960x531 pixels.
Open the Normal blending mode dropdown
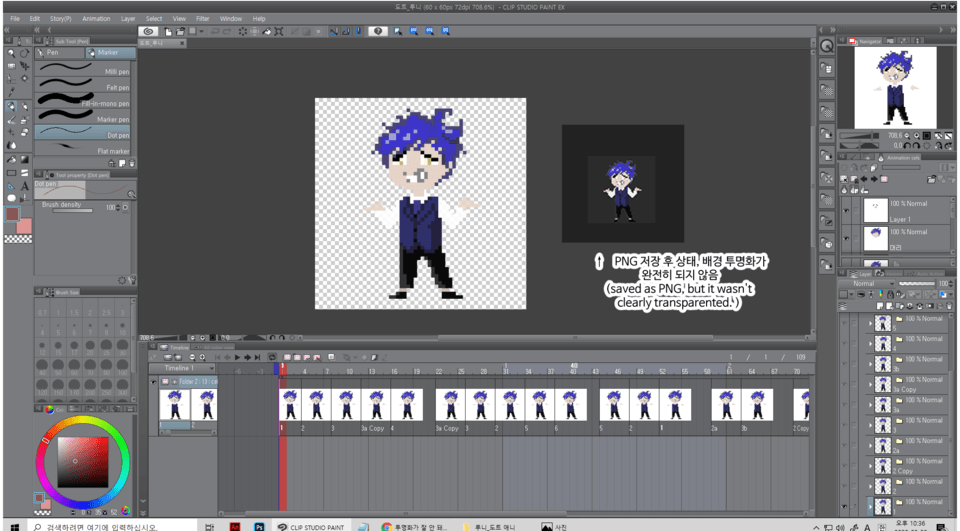point(868,284)
